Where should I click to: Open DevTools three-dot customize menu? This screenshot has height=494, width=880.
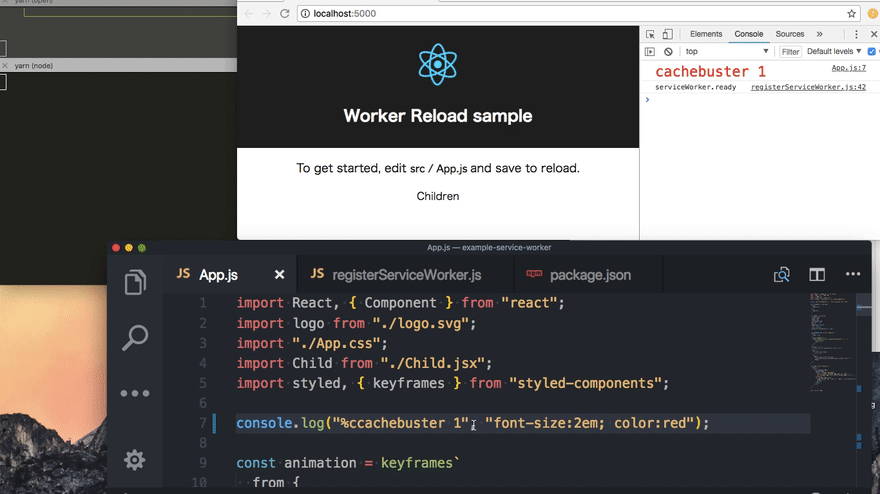click(x=856, y=34)
